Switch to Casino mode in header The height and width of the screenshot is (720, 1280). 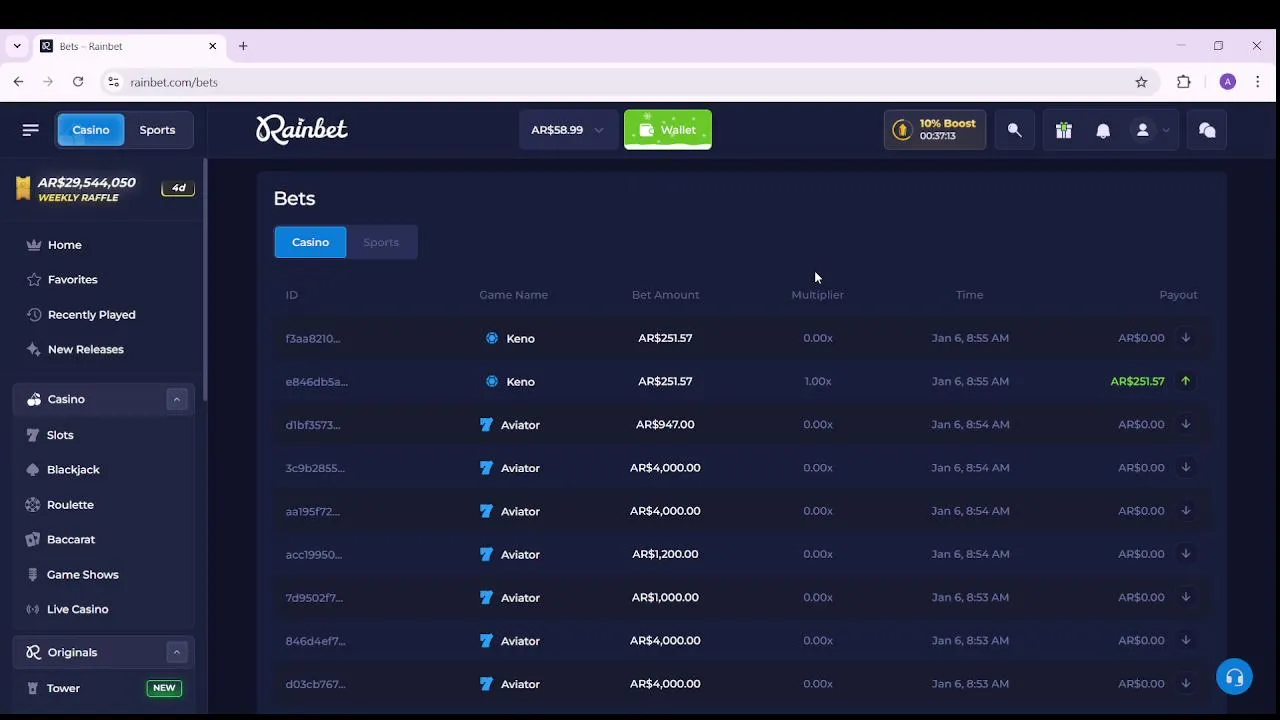(91, 130)
